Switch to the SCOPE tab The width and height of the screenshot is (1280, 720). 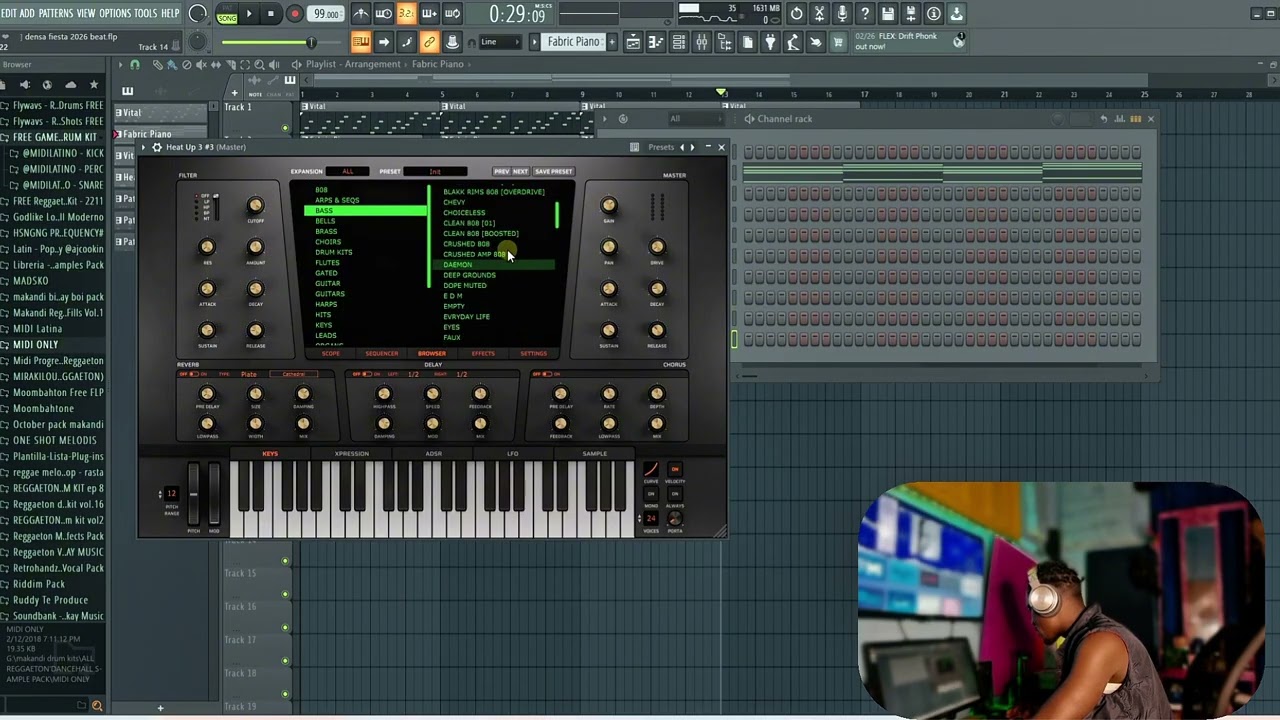point(330,354)
